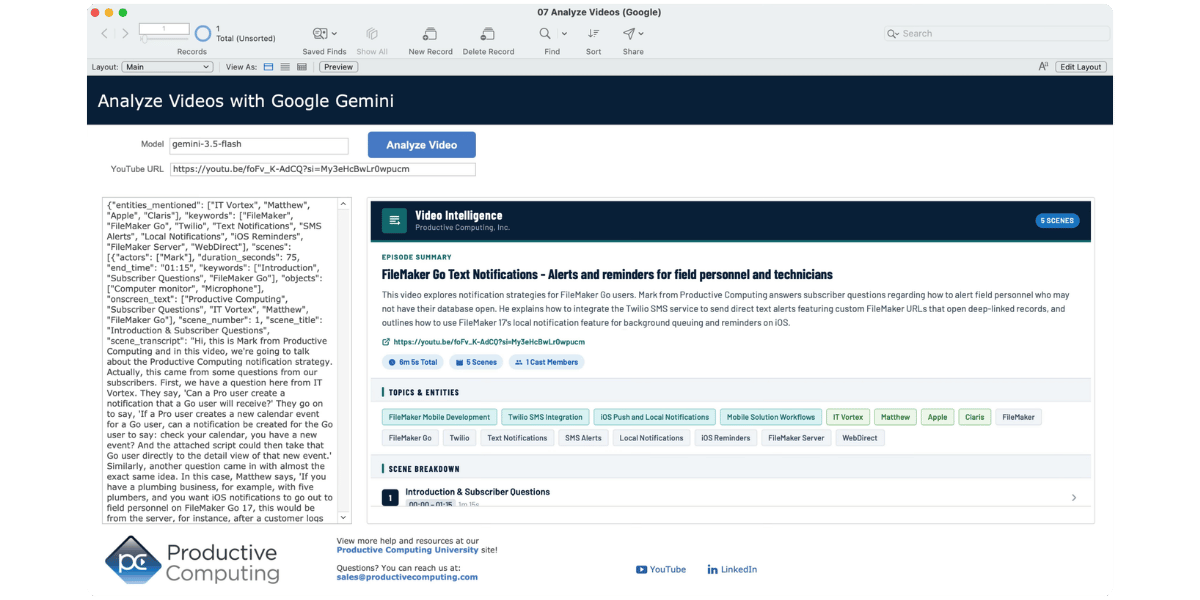Image resolution: width=1200 pixels, height=600 pixels.
Task: Click the Find magnifier icon
Action: point(546,33)
